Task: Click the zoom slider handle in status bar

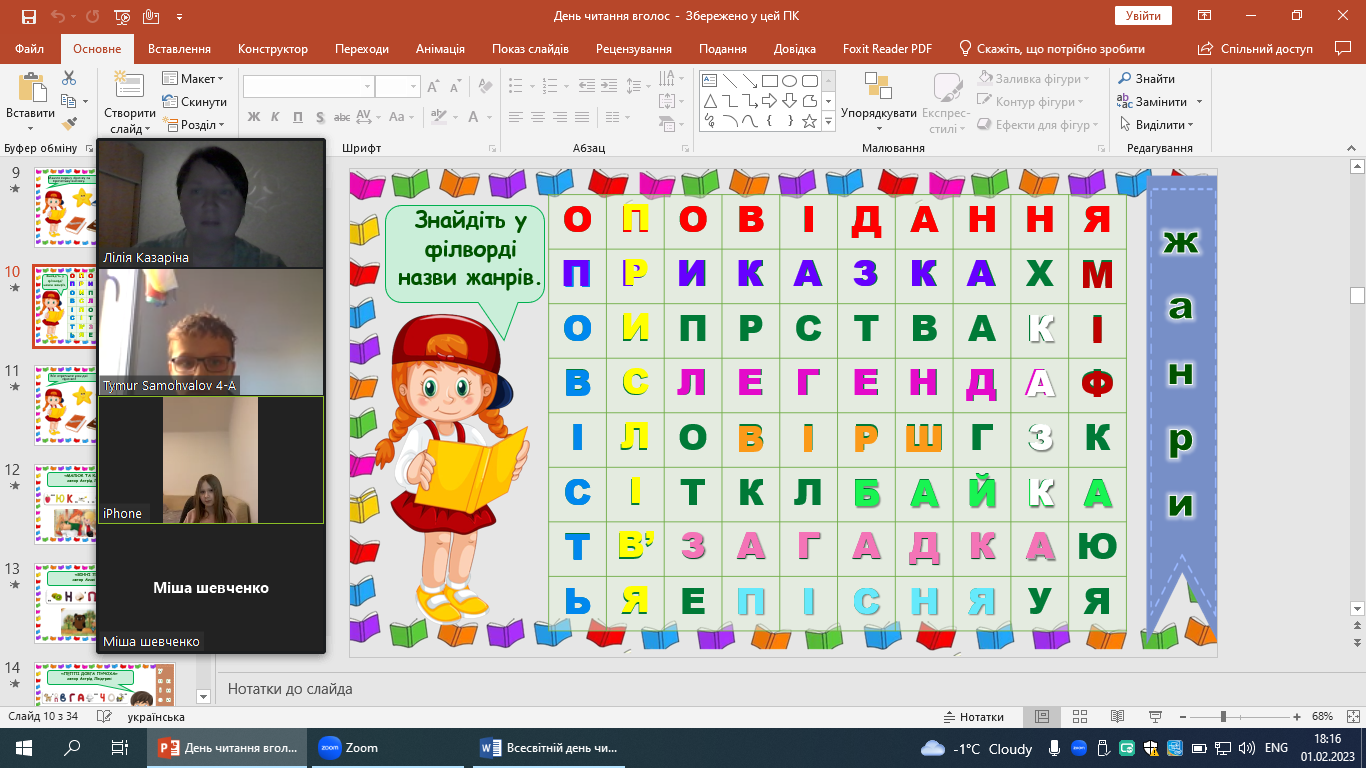Action: [1223, 717]
